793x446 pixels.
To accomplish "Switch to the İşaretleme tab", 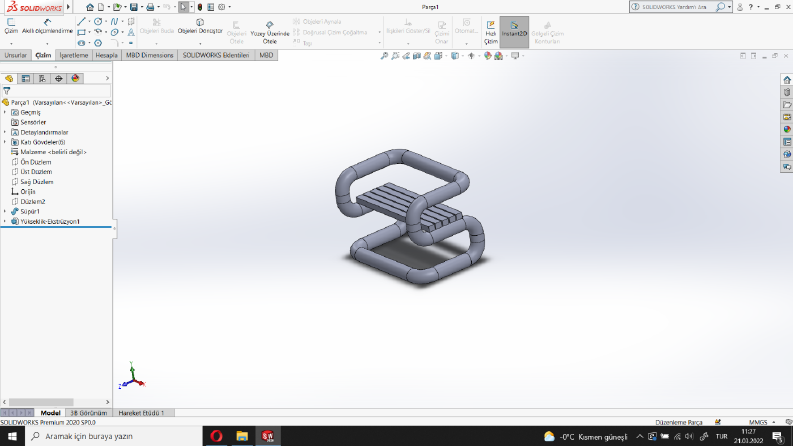I will (x=74, y=55).
